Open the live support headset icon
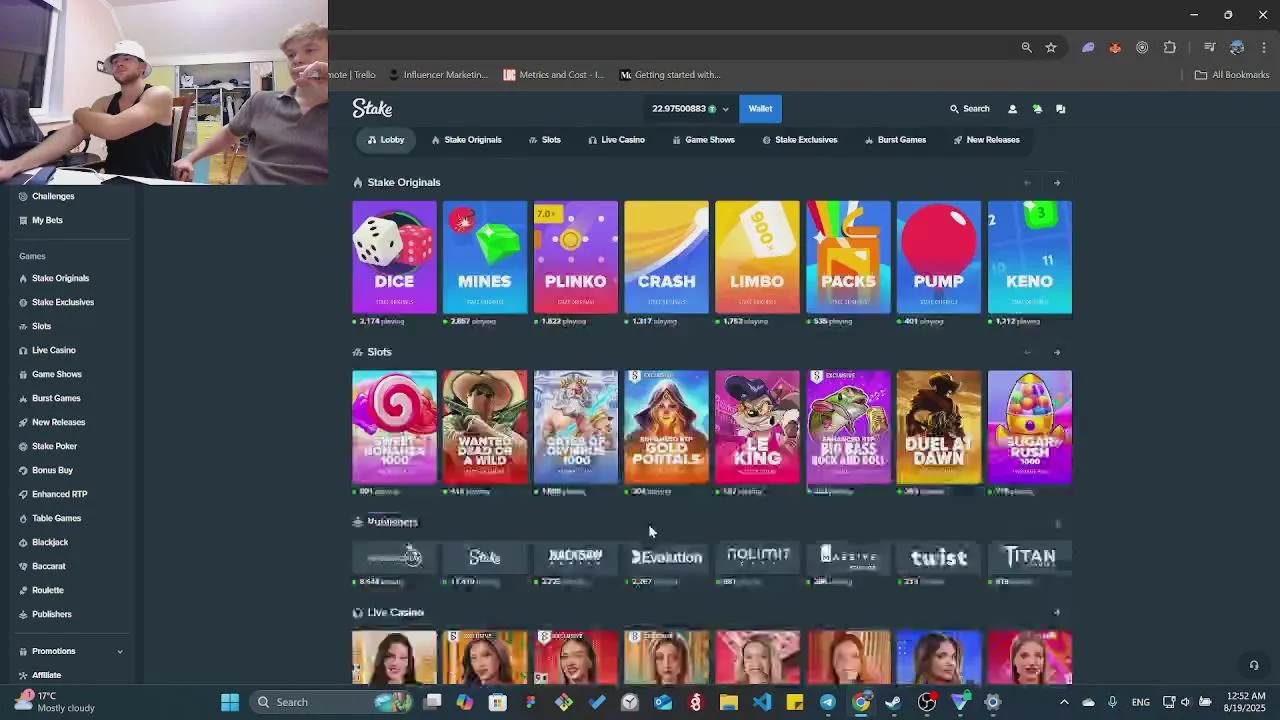This screenshot has height=720, width=1280. pyautogui.click(x=1253, y=666)
